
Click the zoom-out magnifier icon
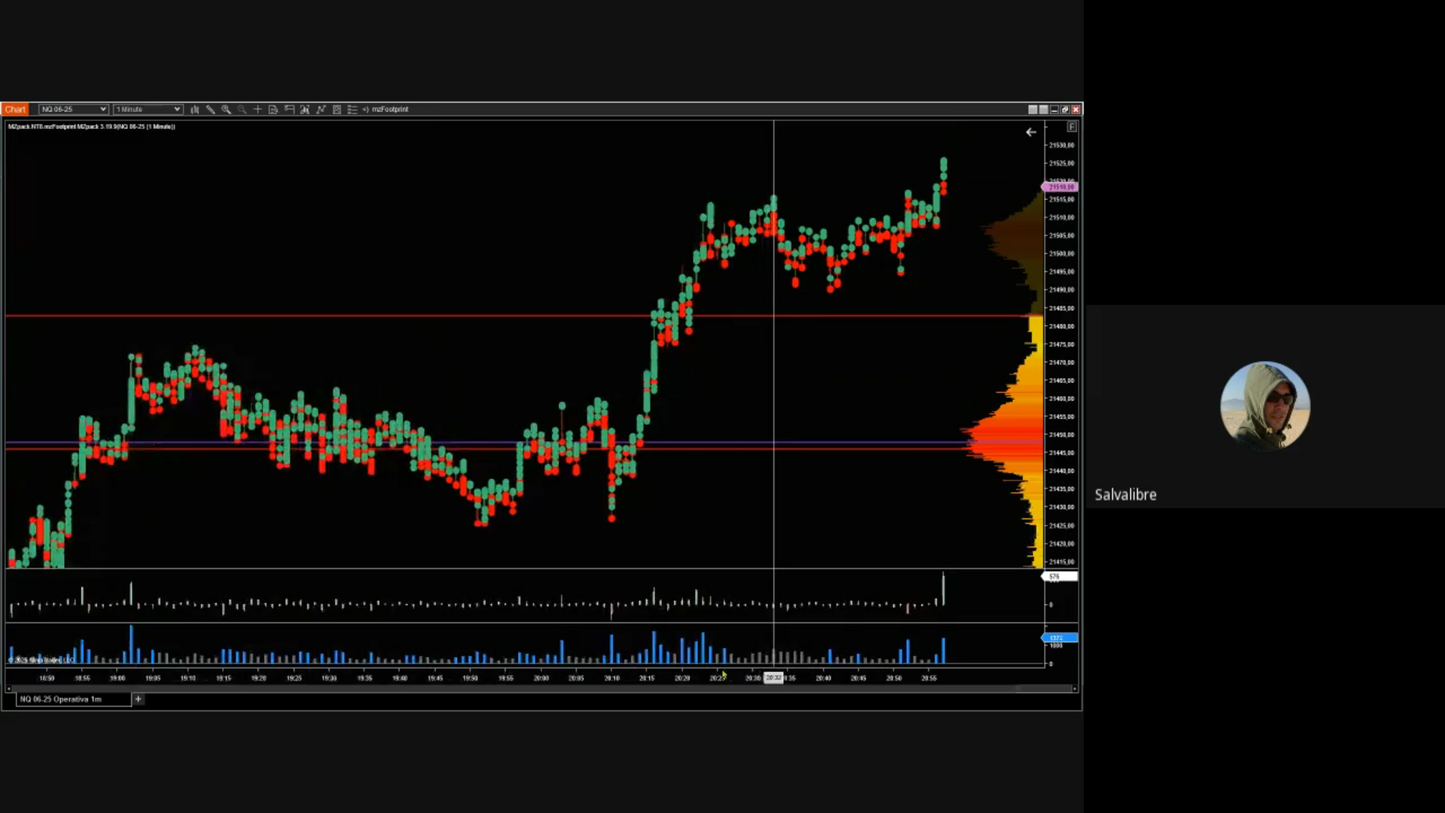point(242,109)
